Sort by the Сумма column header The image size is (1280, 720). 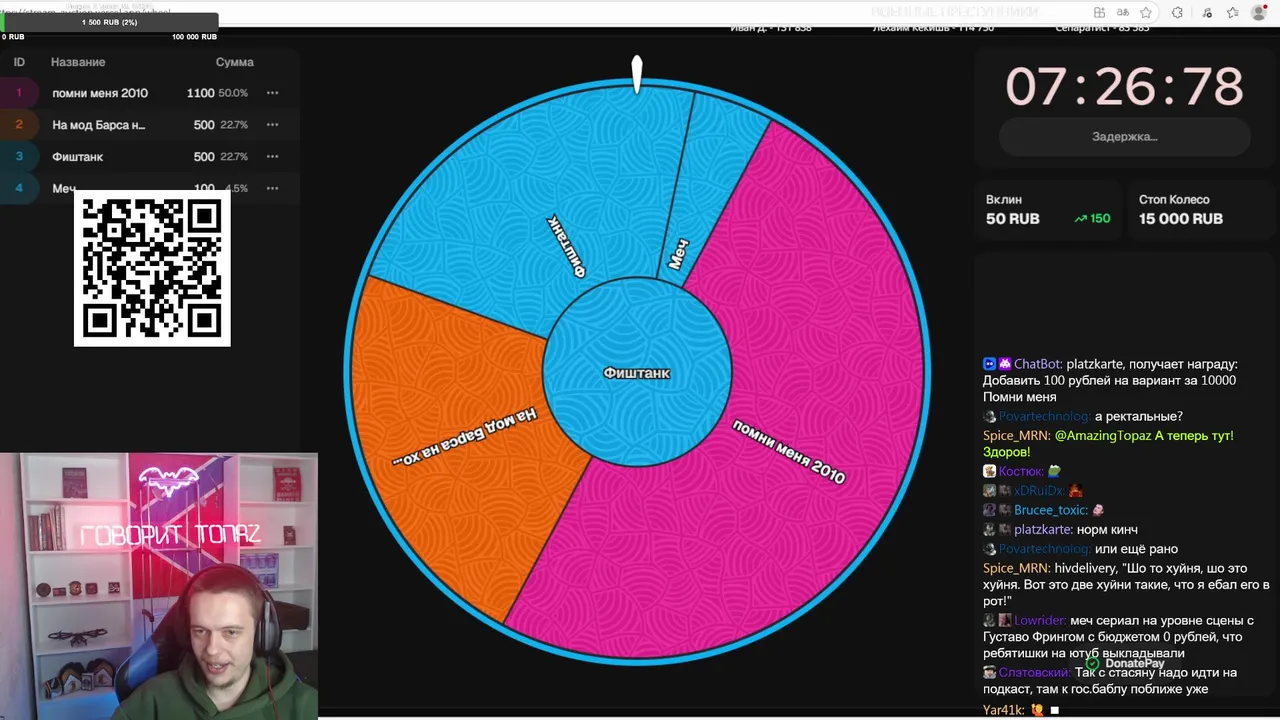pos(235,62)
